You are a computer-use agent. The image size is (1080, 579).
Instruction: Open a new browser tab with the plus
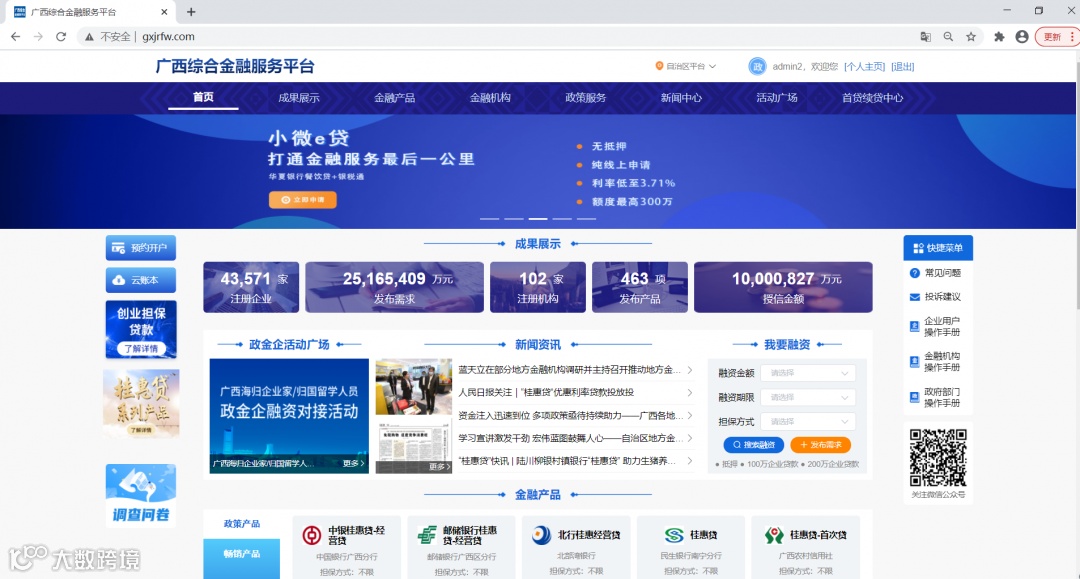pyautogui.click(x=191, y=12)
